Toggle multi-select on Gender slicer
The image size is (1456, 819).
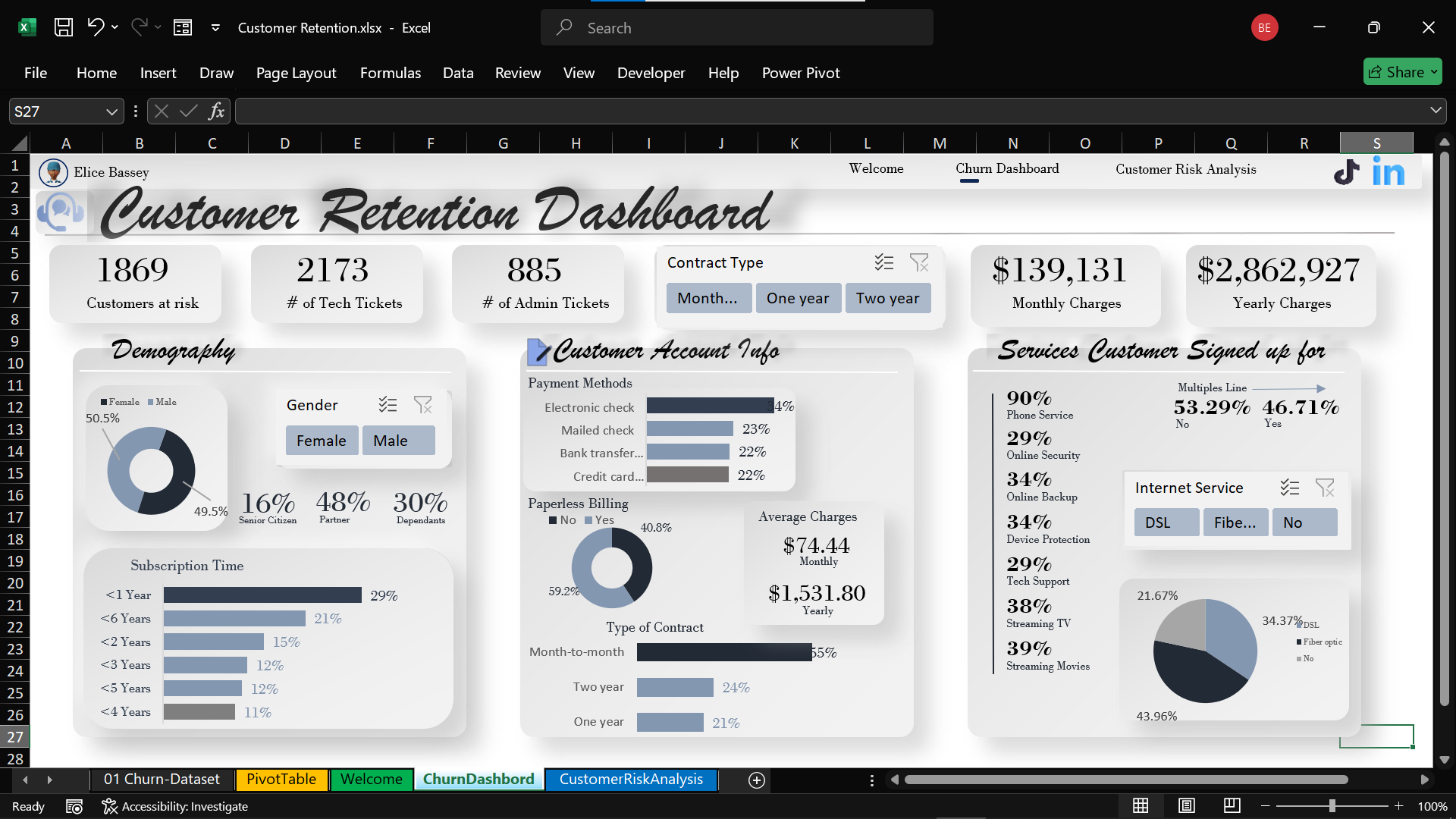point(388,405)
